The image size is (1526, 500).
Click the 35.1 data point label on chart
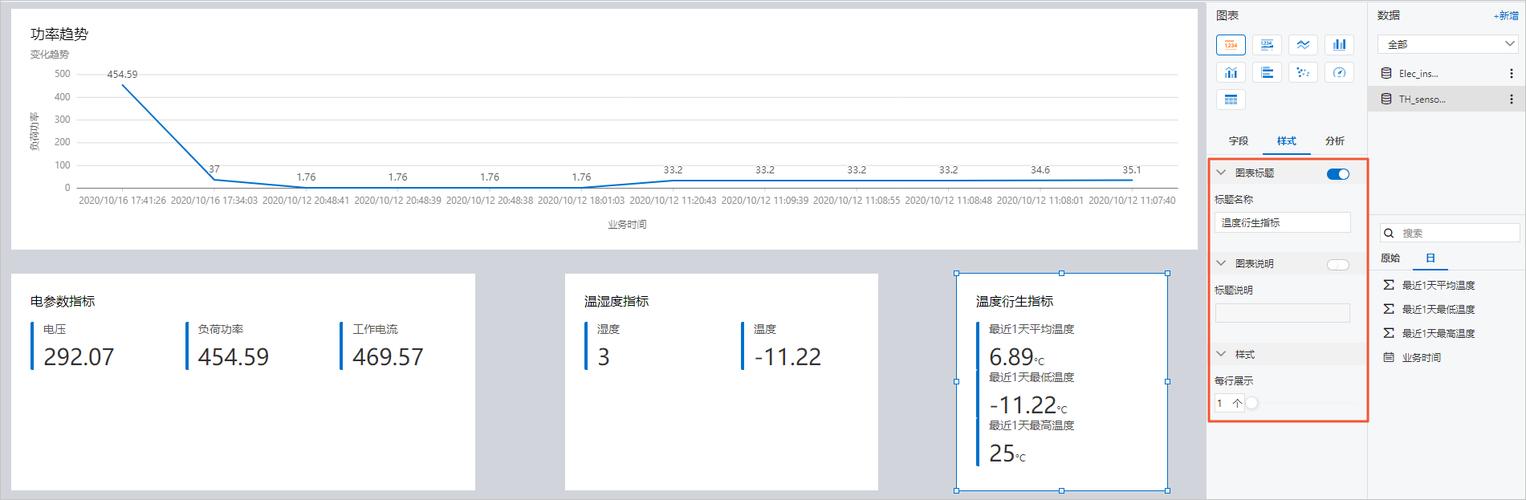[x=1132, y=170]
